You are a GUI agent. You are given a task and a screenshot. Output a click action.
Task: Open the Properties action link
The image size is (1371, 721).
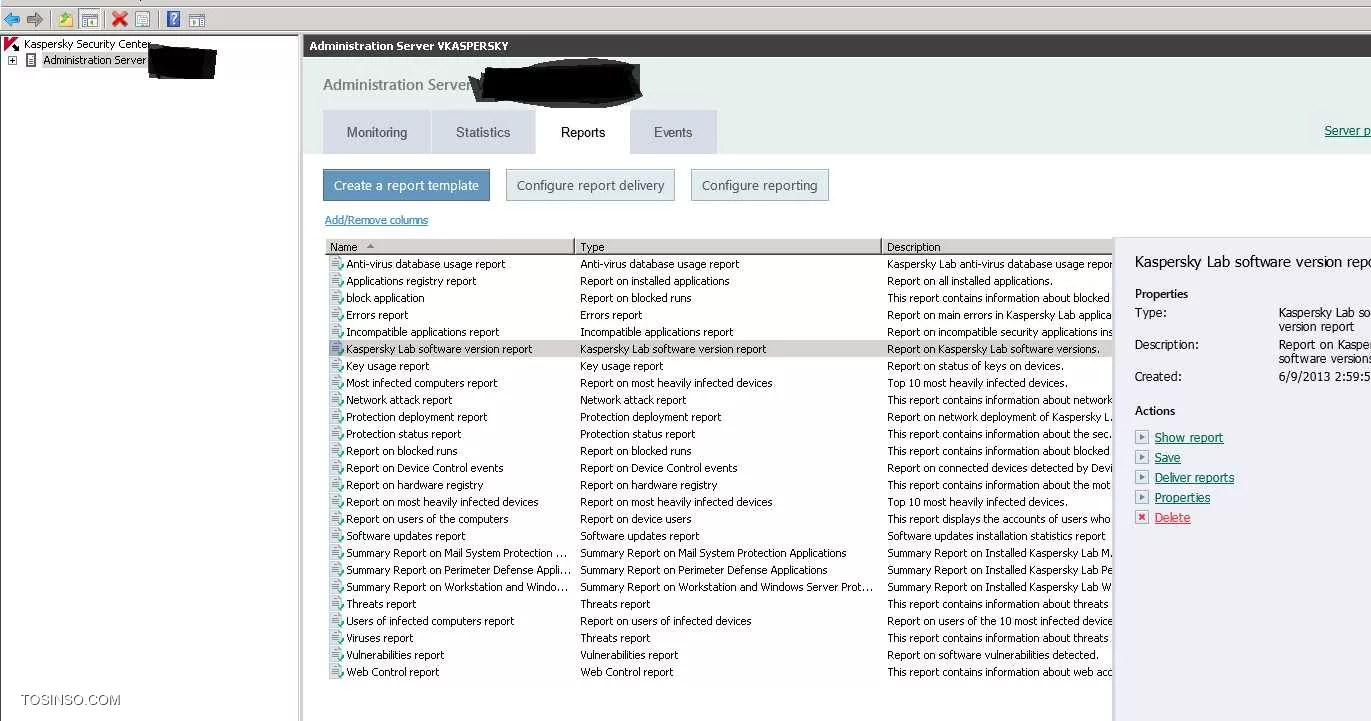tap(1182, 498)
